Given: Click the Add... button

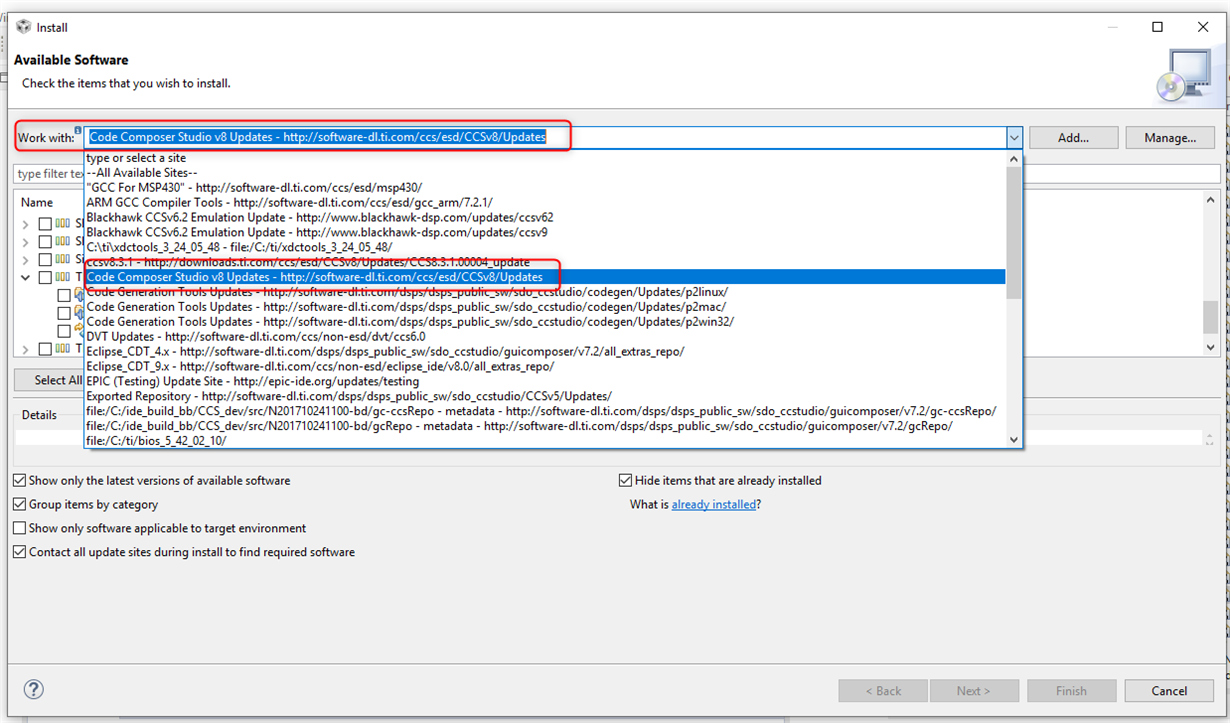Looking at the screenshot, I should (1073, 138).
